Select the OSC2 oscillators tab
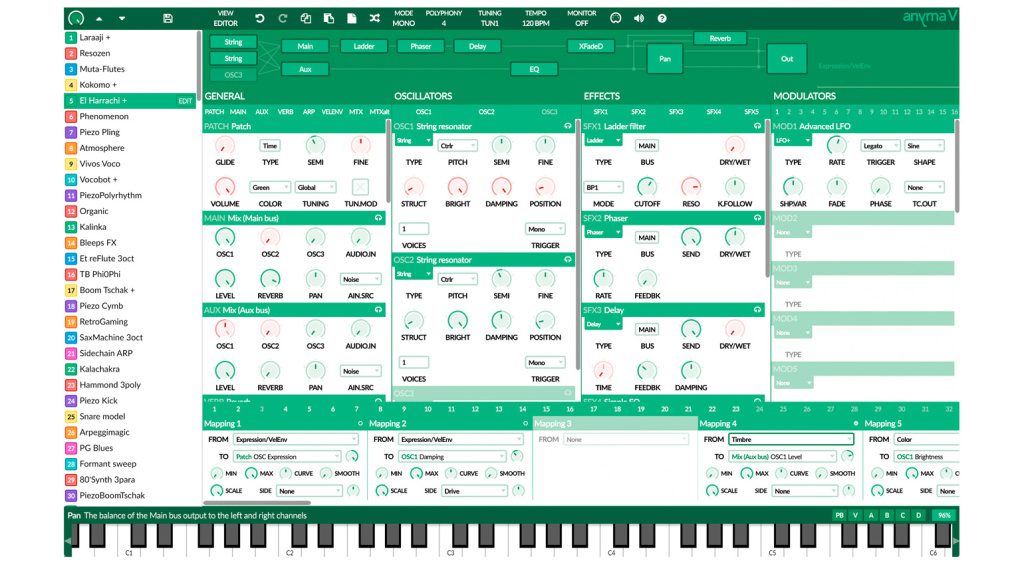 [486, 112]
